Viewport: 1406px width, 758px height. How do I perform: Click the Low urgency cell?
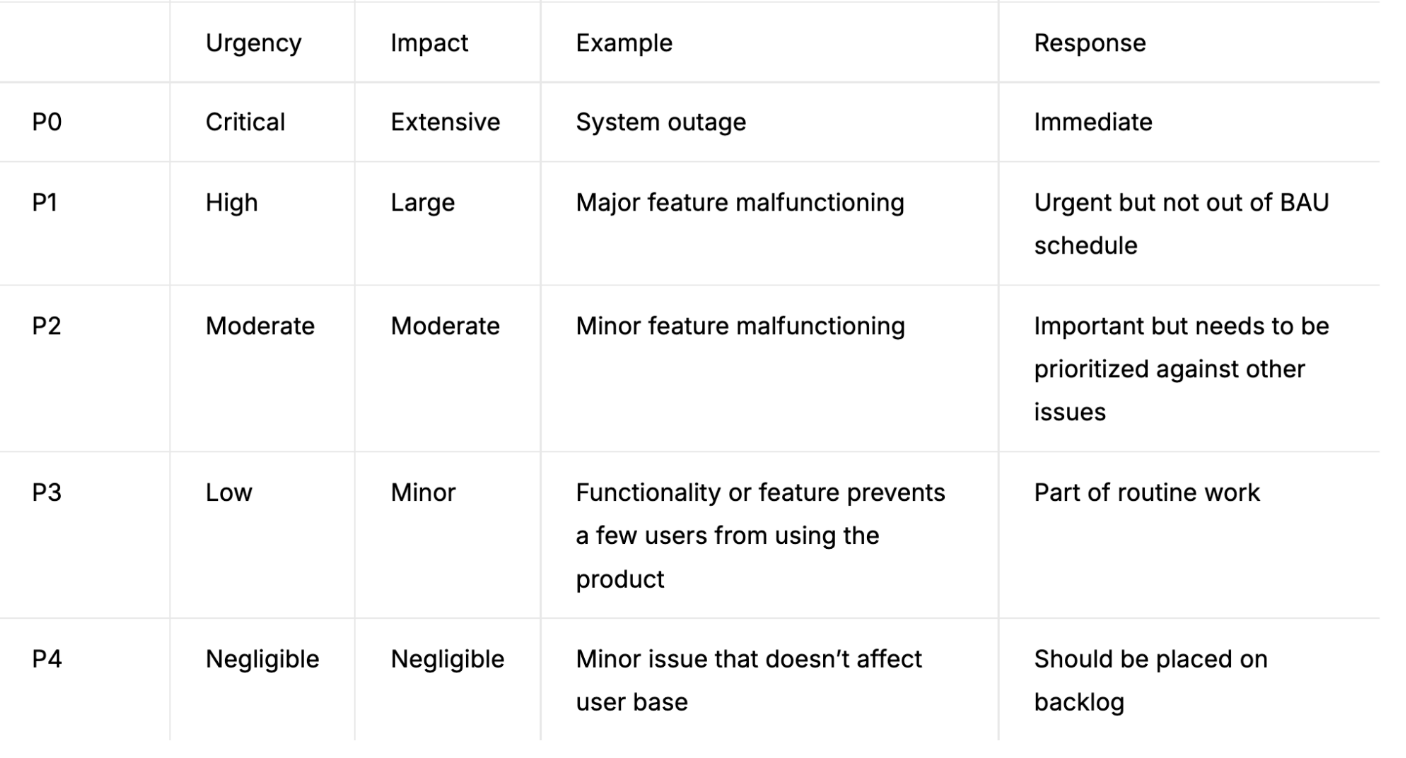[229, 492]
